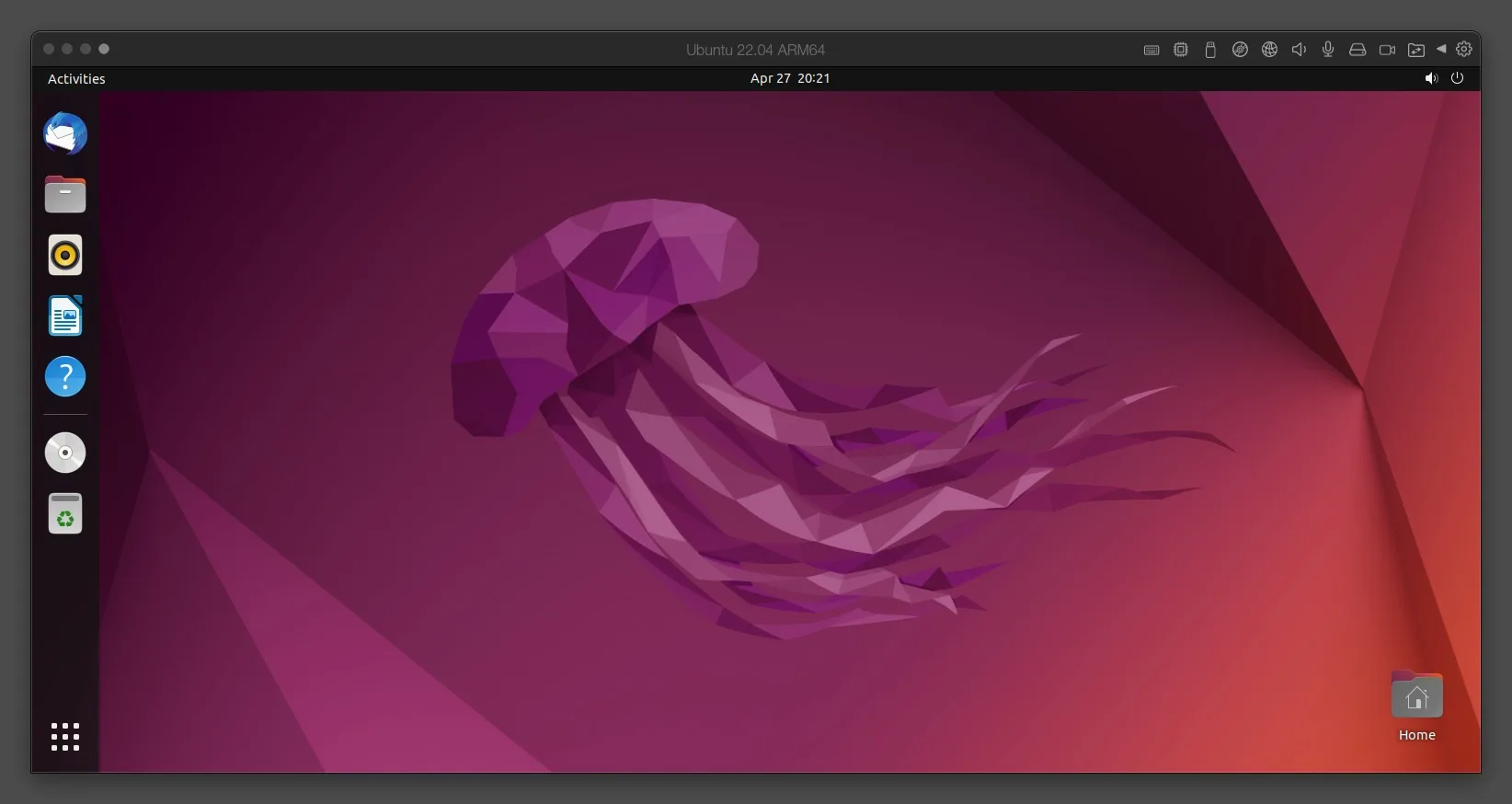Click the VM shared folder icon
1512x804 pixels.
(1416, 50)
